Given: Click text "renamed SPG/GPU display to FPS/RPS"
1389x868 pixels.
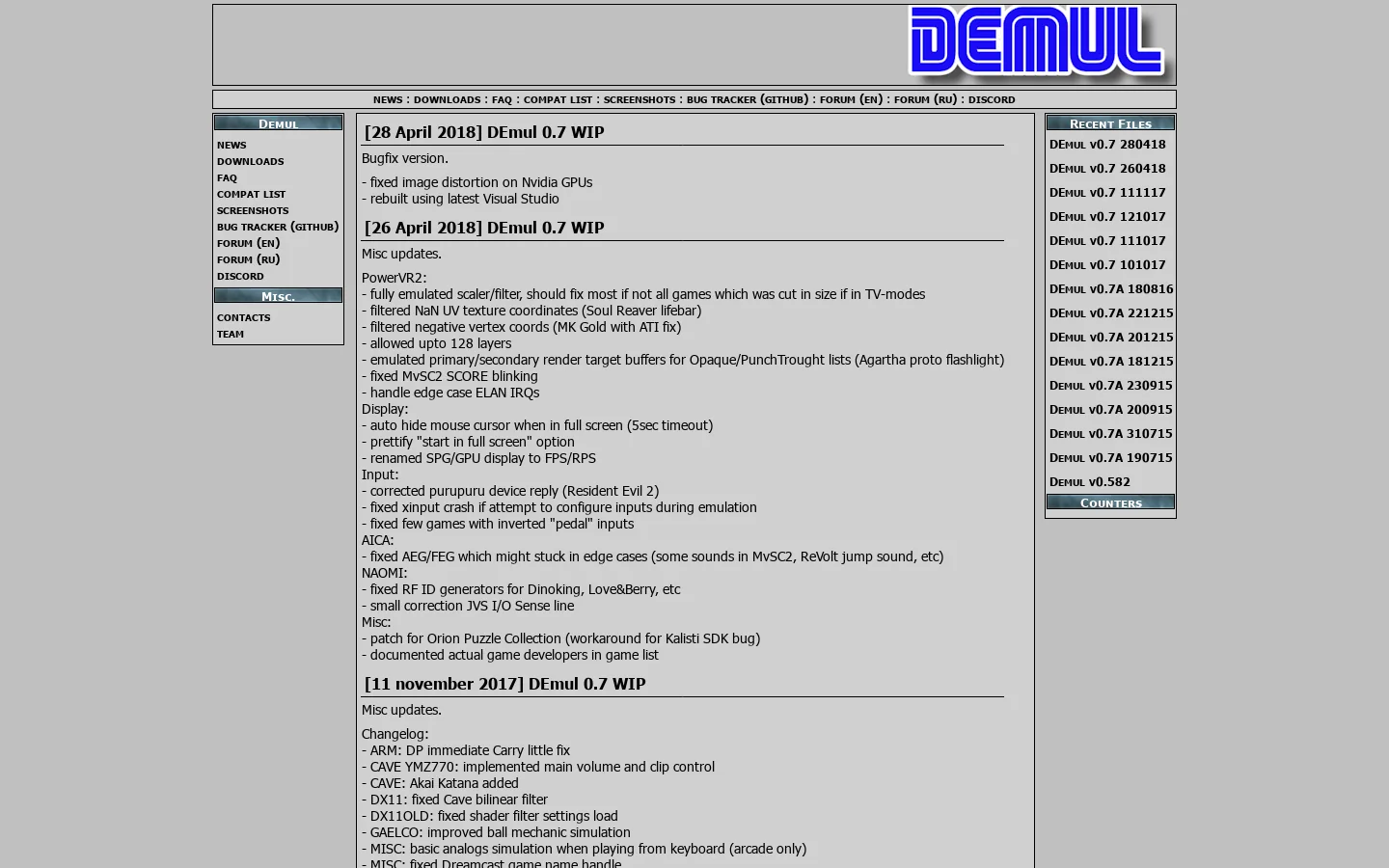Looking at the screenshot, I should [x=483, y=458].
